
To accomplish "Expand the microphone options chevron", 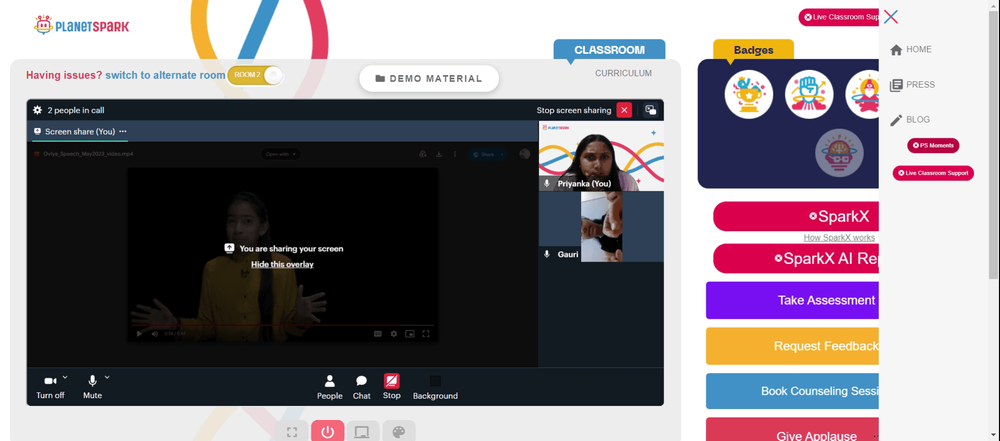I will pos(107,377).
